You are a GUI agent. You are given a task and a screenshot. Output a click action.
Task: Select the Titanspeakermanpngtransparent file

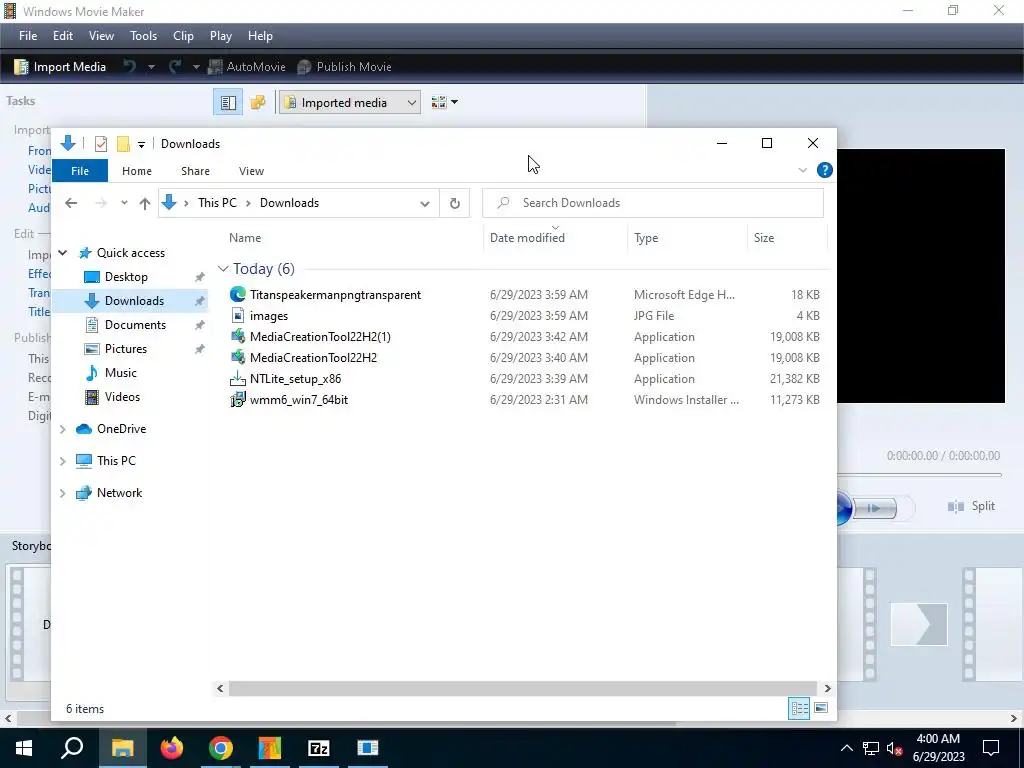point(335,295)
